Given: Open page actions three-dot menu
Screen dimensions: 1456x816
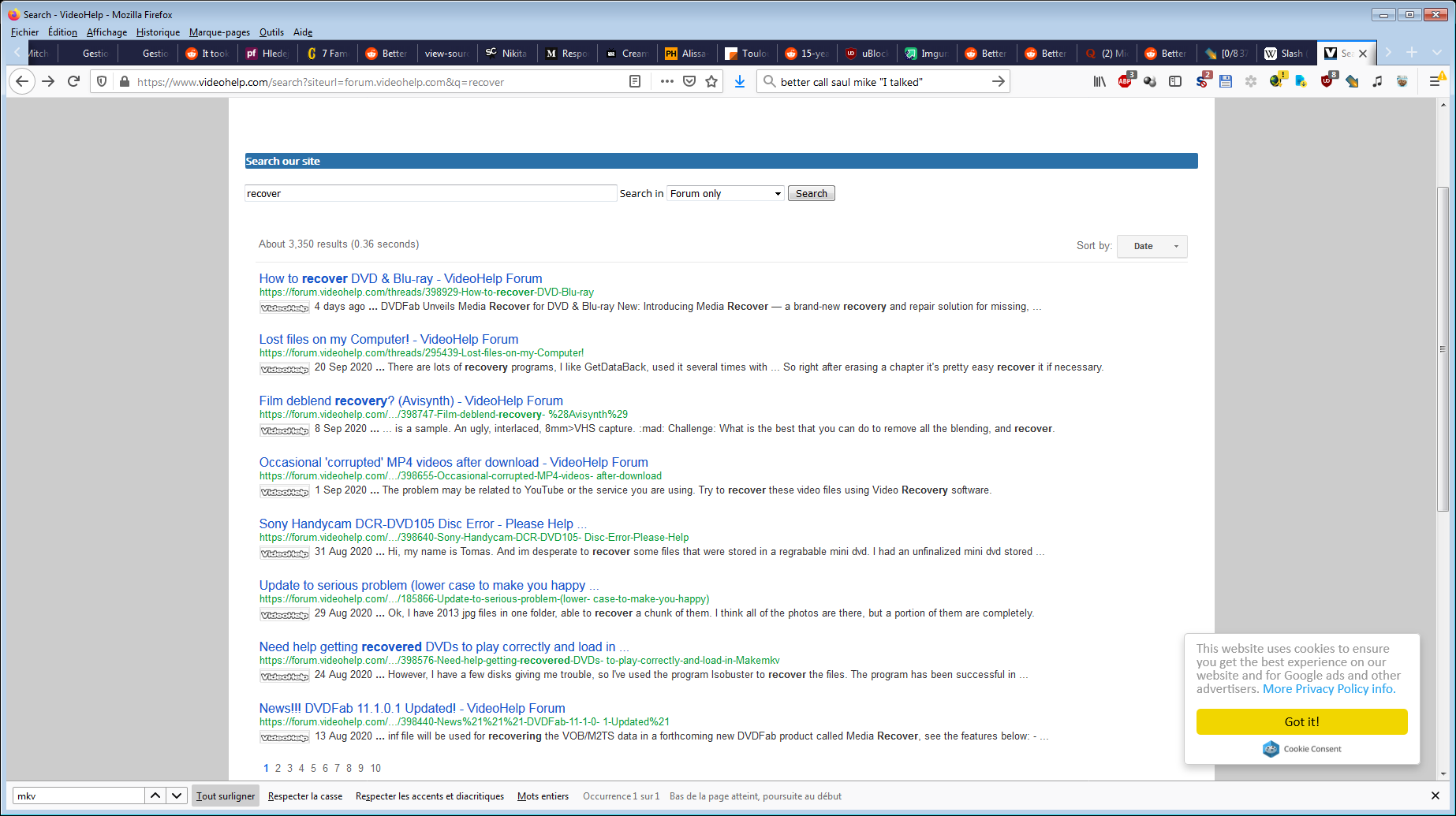Looking at the screenshot, I should (667, 81).
